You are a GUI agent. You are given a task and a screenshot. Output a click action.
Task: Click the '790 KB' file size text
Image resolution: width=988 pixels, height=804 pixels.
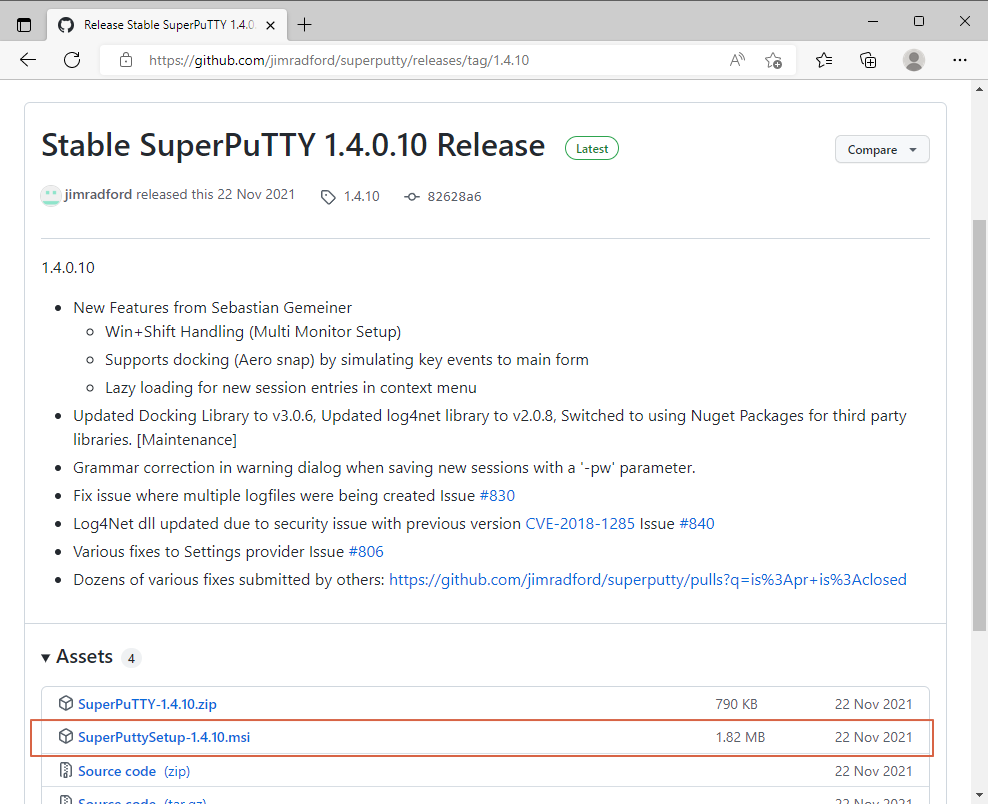pyautogui.click(x=736, y=704)
